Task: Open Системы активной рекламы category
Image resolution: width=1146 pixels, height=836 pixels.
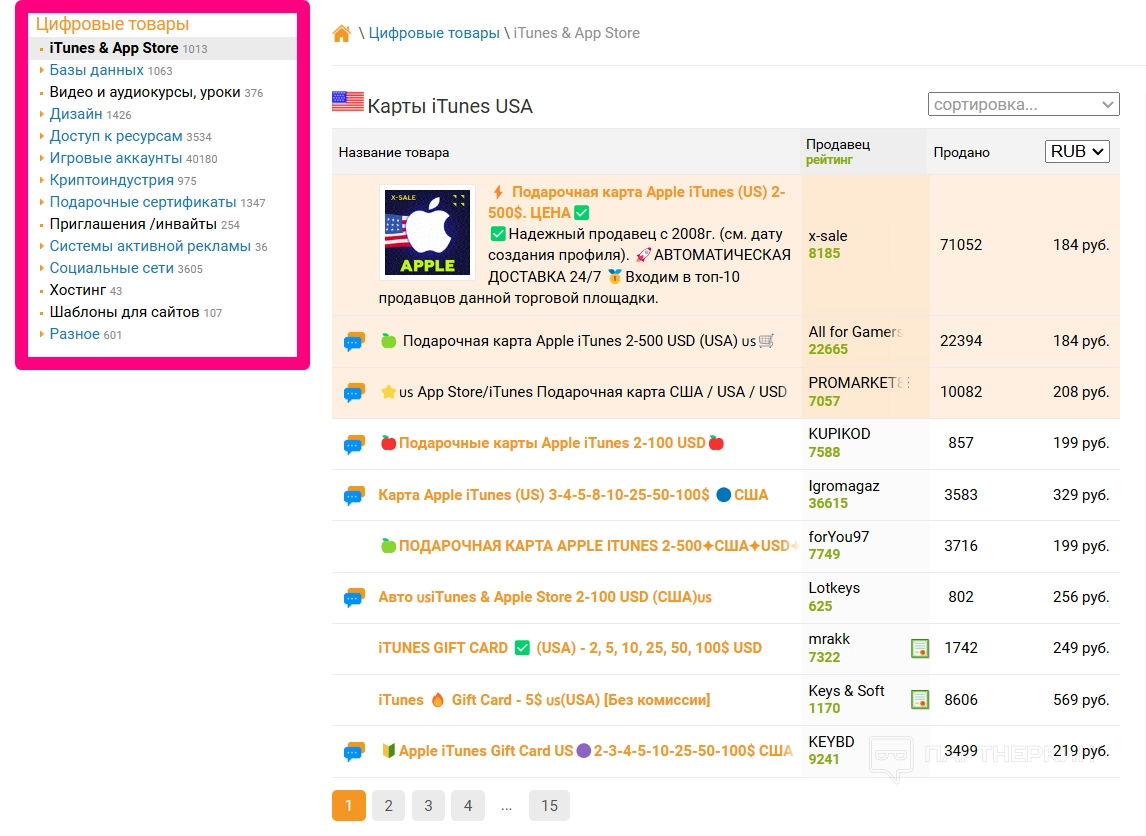Action: click(150, 246)
